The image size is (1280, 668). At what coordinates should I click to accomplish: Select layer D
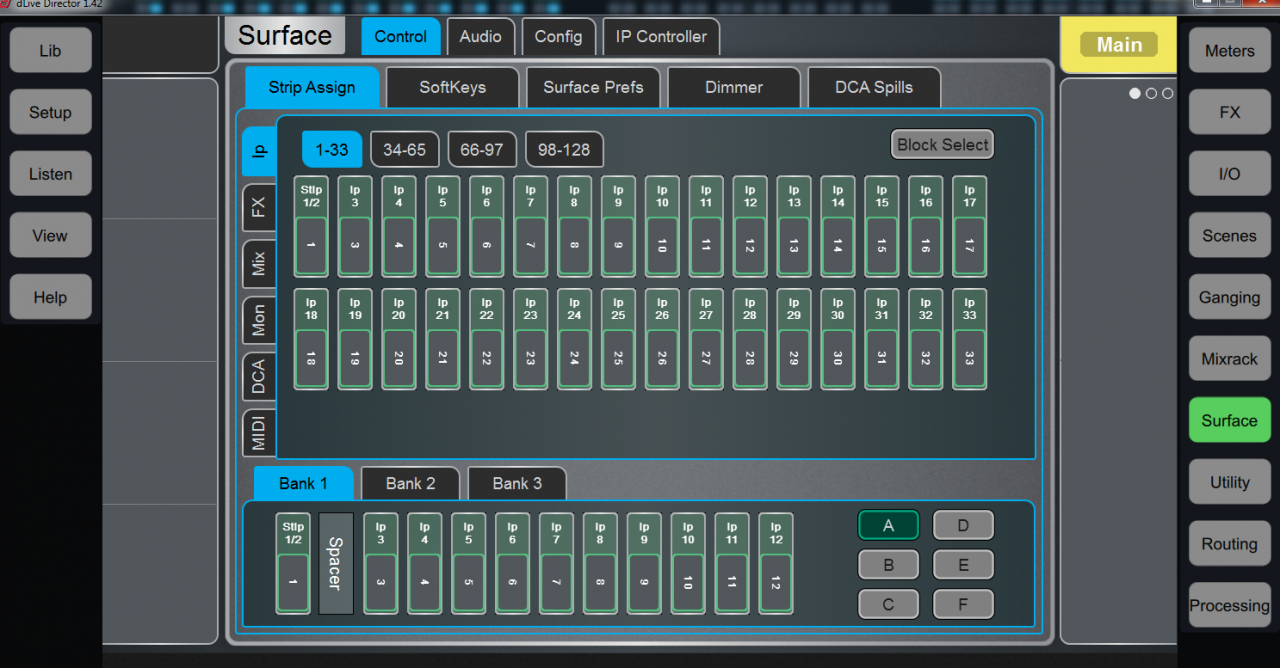pos(963,525)
